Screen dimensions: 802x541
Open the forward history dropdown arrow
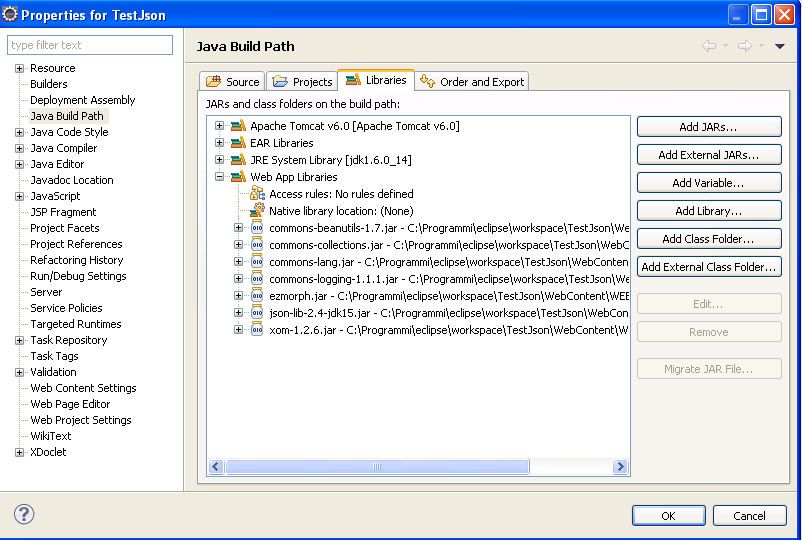pos(761,46)
